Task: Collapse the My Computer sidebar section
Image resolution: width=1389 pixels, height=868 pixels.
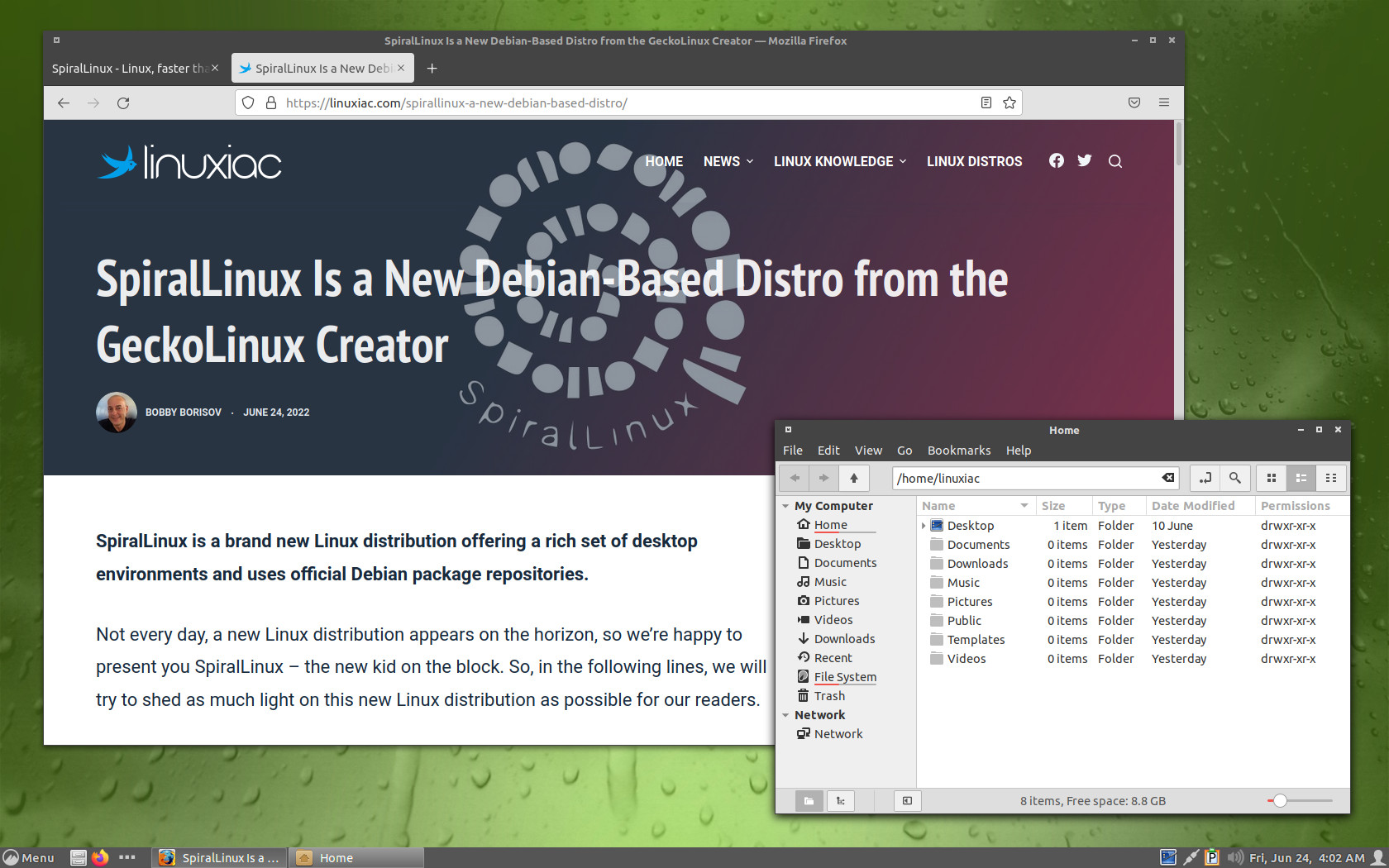Action: click(x=785, y=506)
